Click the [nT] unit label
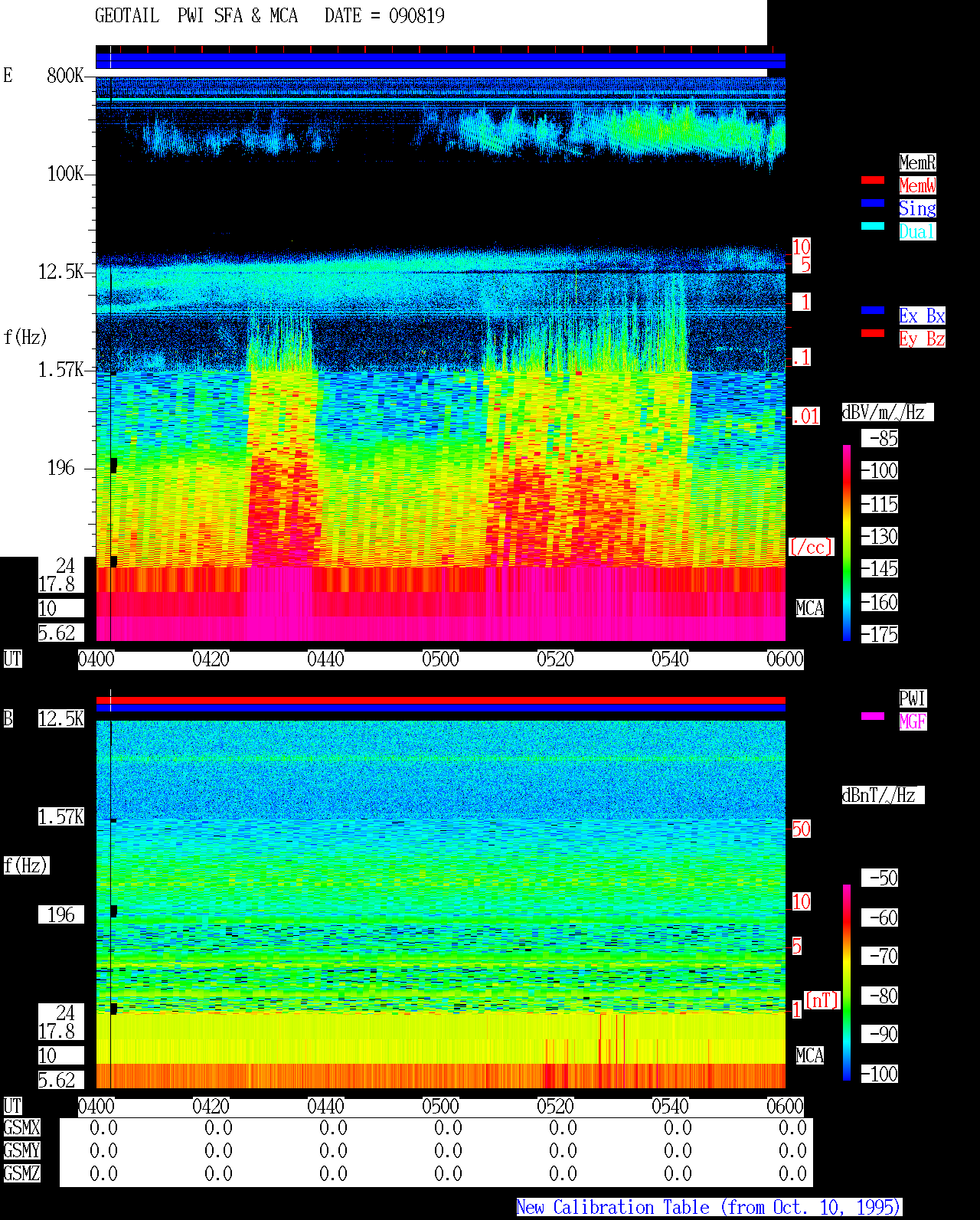980x1220 pixels. point(822,1000)
